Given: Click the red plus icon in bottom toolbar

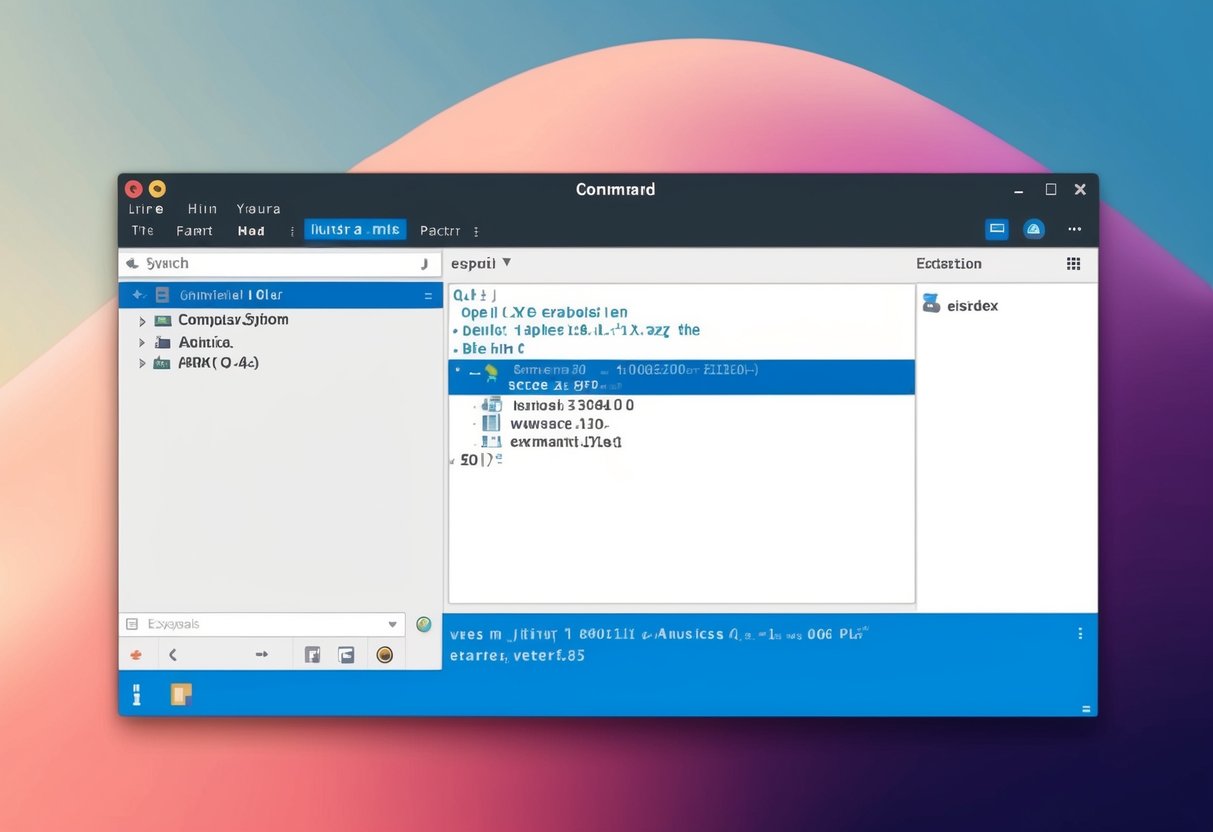Looking at the screenshot, I should pos(137,654).
